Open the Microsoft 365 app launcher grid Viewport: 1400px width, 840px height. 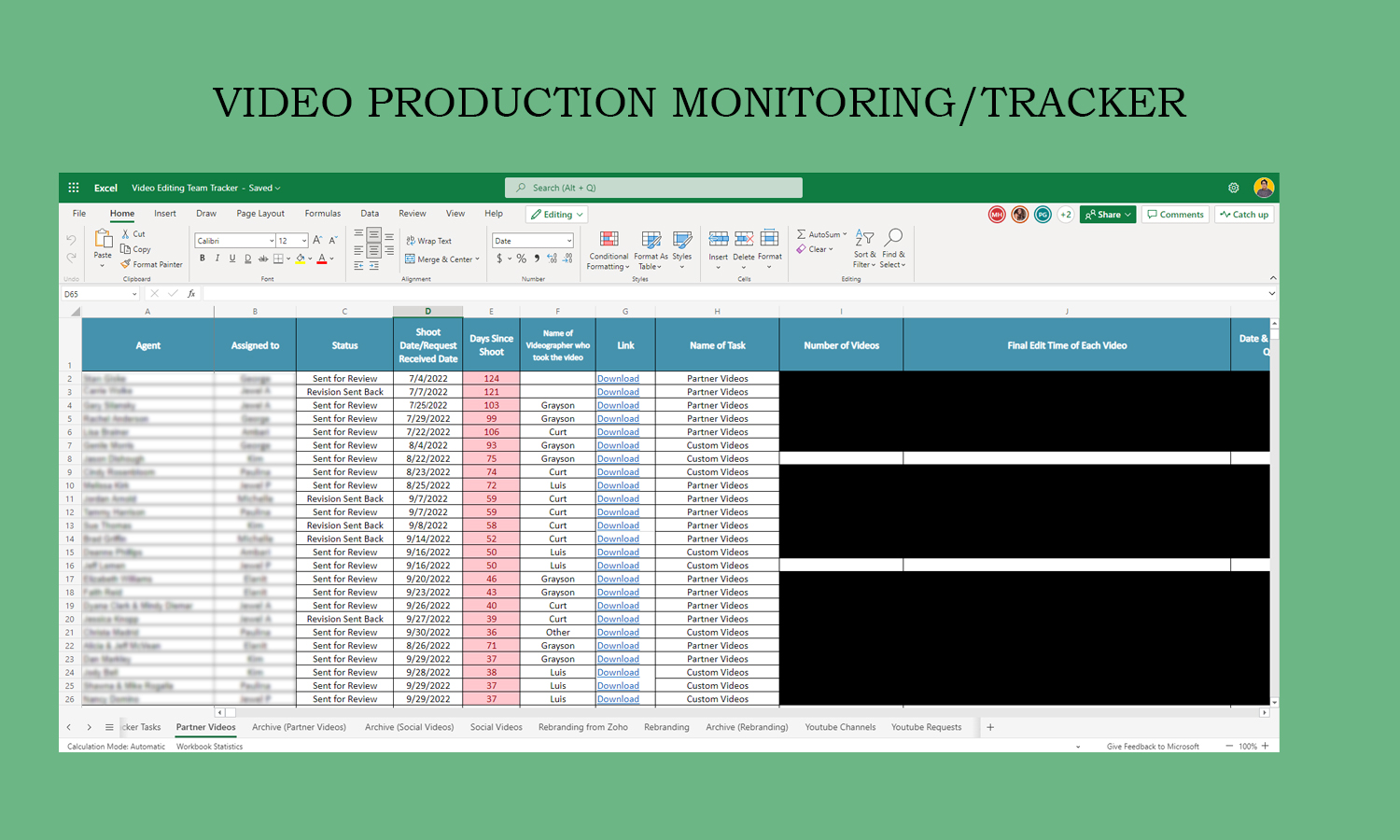(74, 188)
